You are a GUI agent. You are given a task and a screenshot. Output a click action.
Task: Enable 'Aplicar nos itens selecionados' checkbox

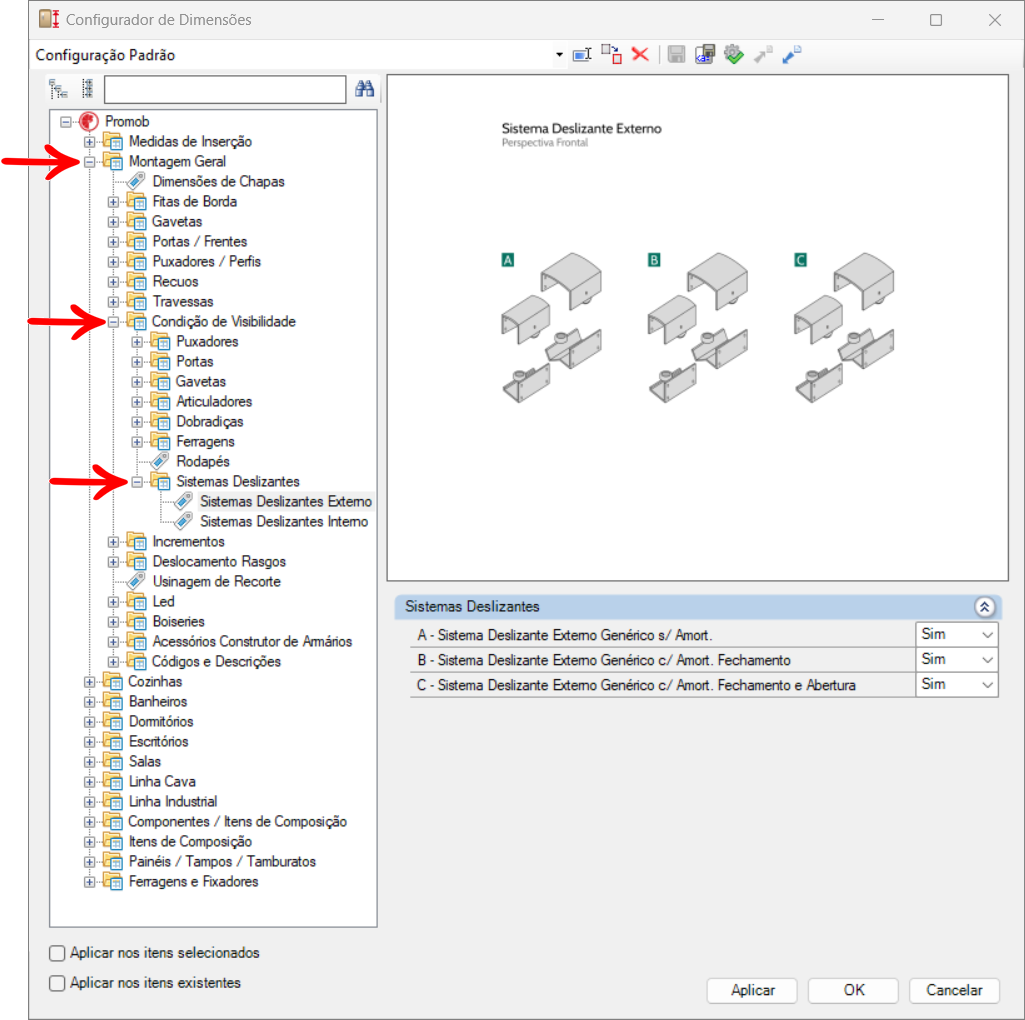(58, 953)
